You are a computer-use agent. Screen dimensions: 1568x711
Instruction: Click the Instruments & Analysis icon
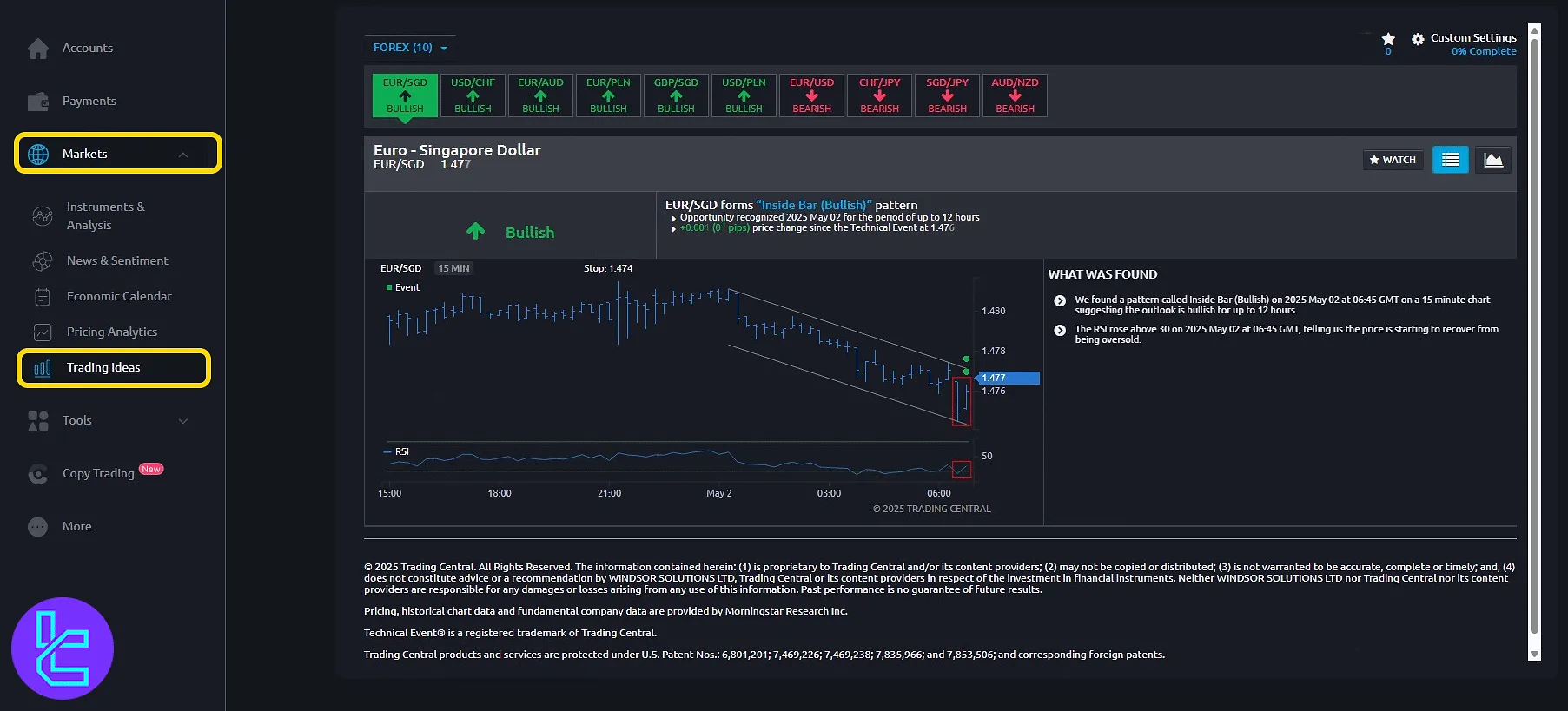coord(43,216)
